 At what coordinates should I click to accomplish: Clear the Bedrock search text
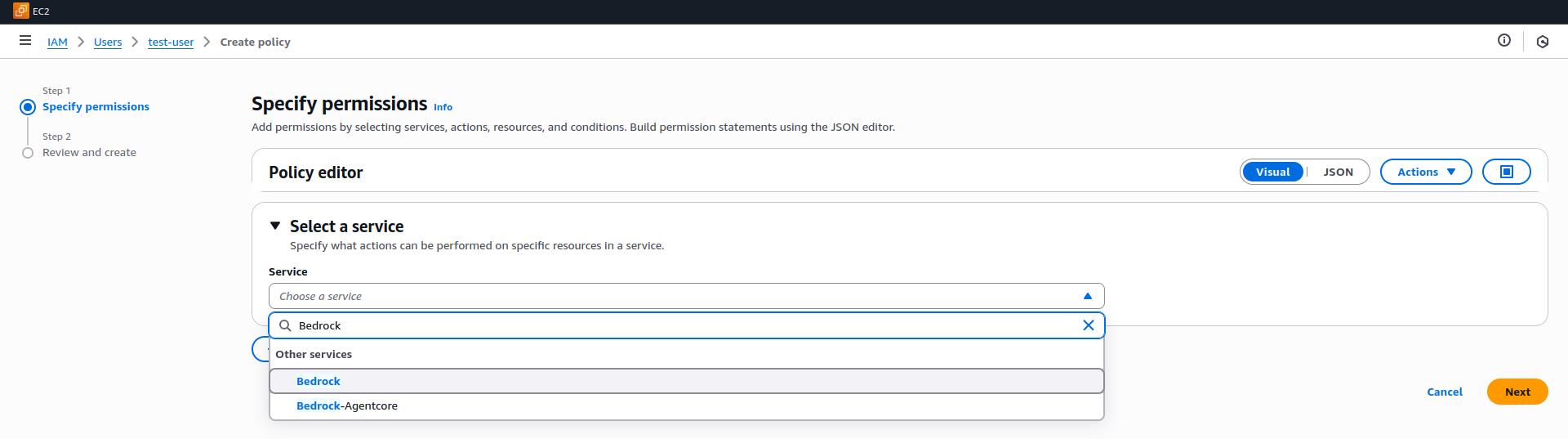(x=1088, y=325)
